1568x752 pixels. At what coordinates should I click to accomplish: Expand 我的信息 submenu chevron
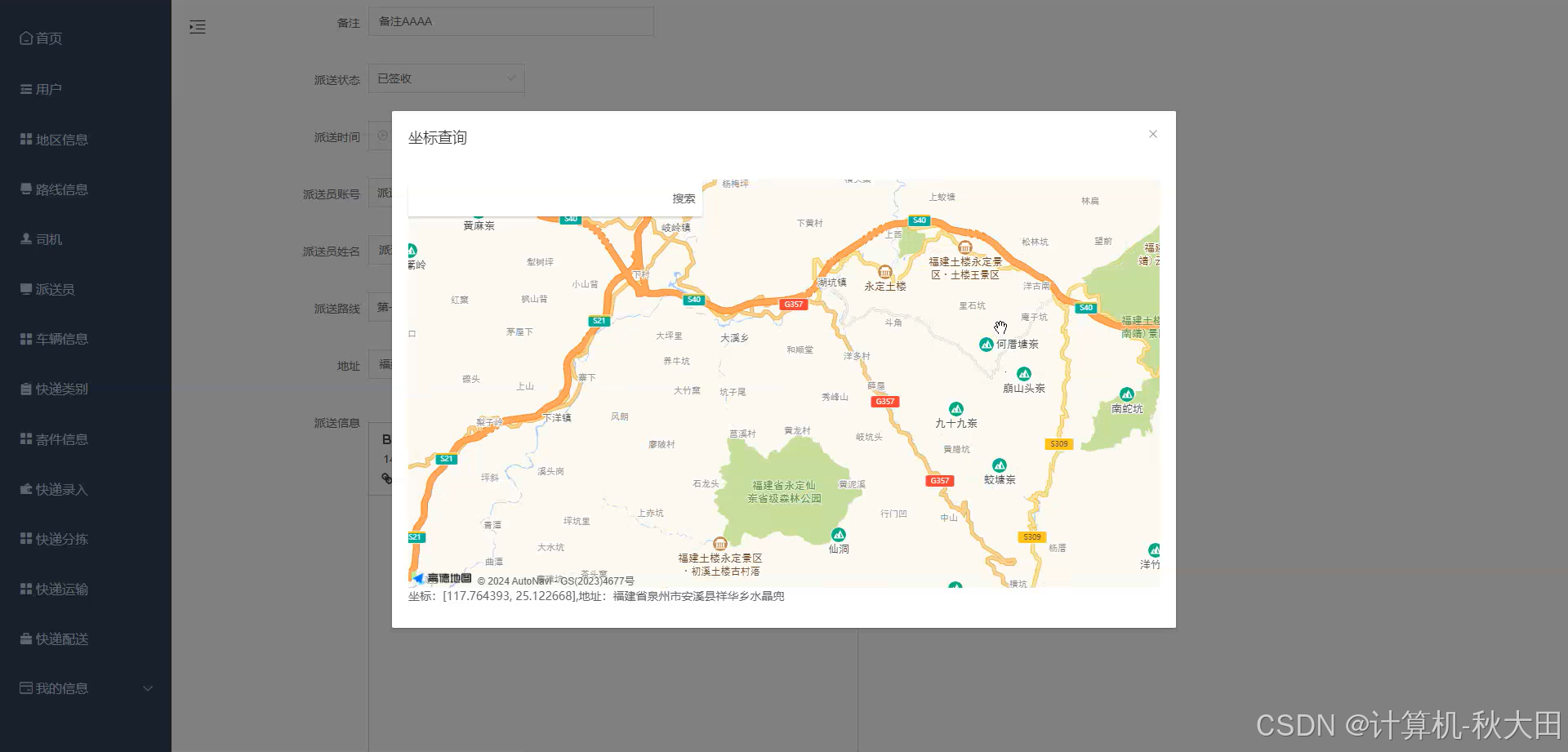pyautogui.click(x=148, y=688)
